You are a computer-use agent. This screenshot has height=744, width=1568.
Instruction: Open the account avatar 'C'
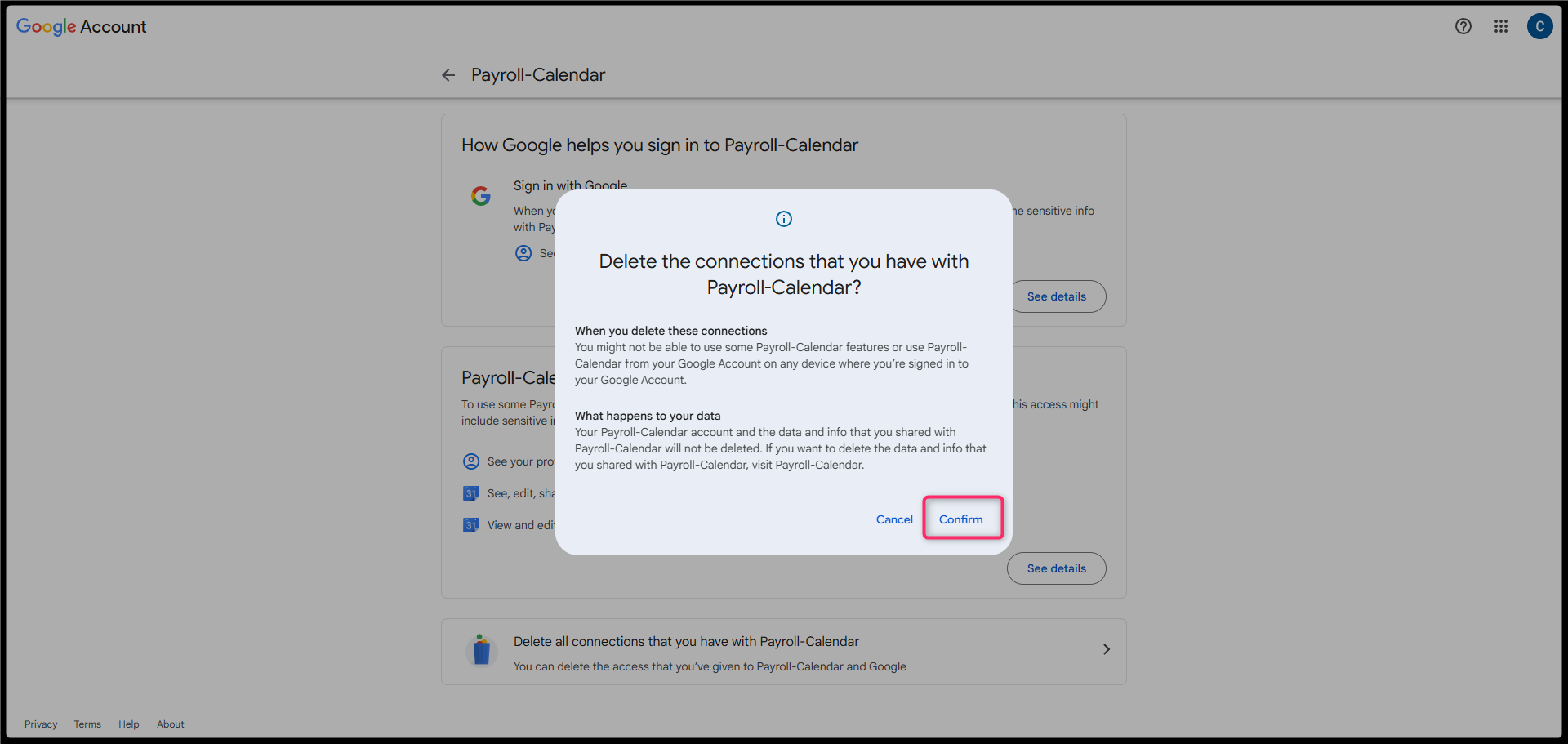point(1540,26)
